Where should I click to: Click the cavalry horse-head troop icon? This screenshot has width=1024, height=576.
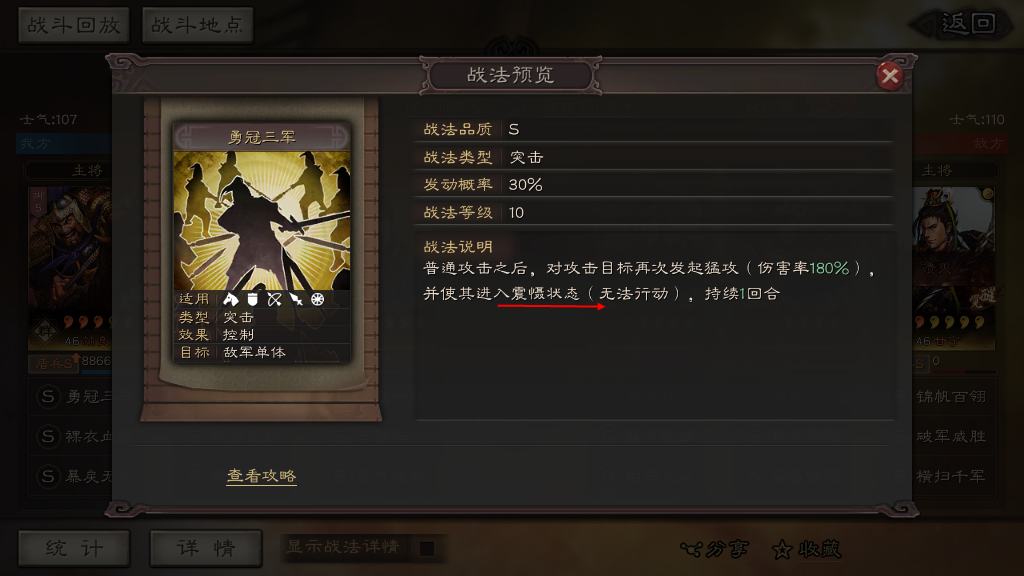[231, 299]
